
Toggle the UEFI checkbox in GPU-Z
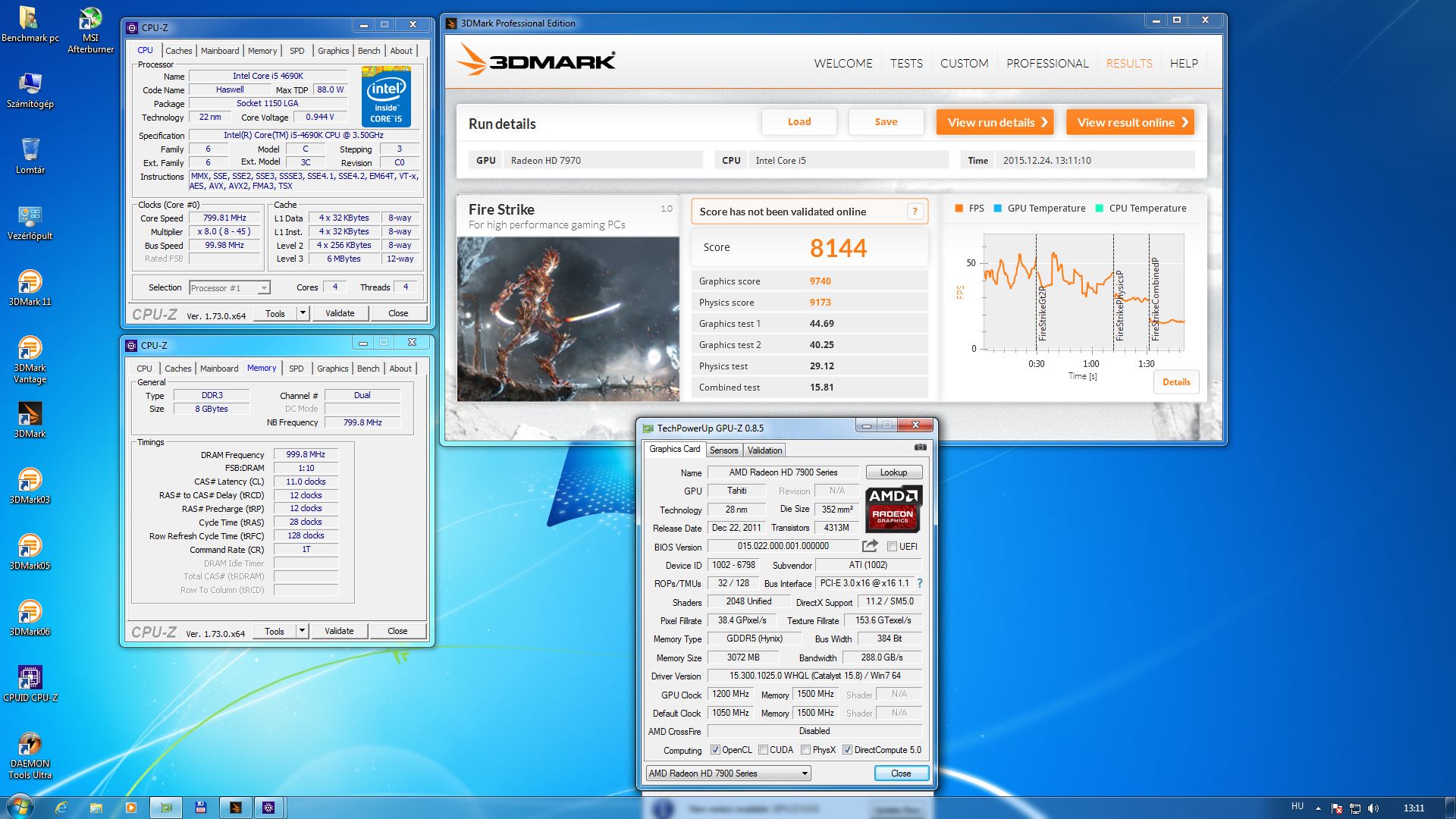[893, 547]
